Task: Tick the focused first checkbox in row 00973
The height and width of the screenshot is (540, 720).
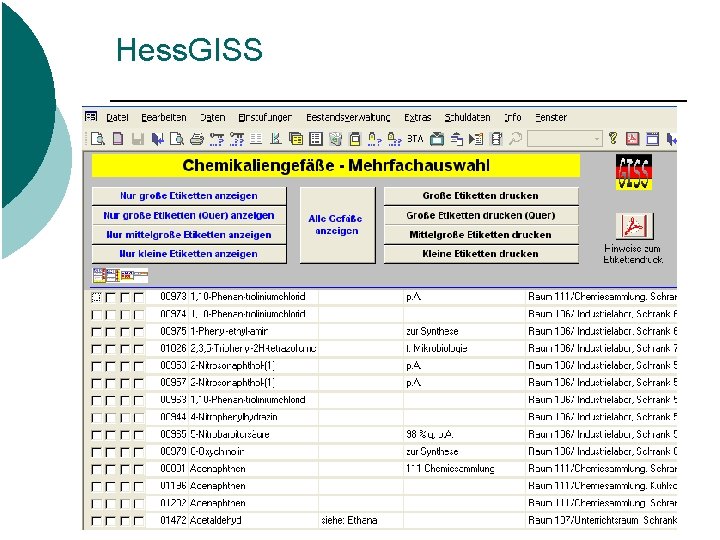Action: [96, 297]
